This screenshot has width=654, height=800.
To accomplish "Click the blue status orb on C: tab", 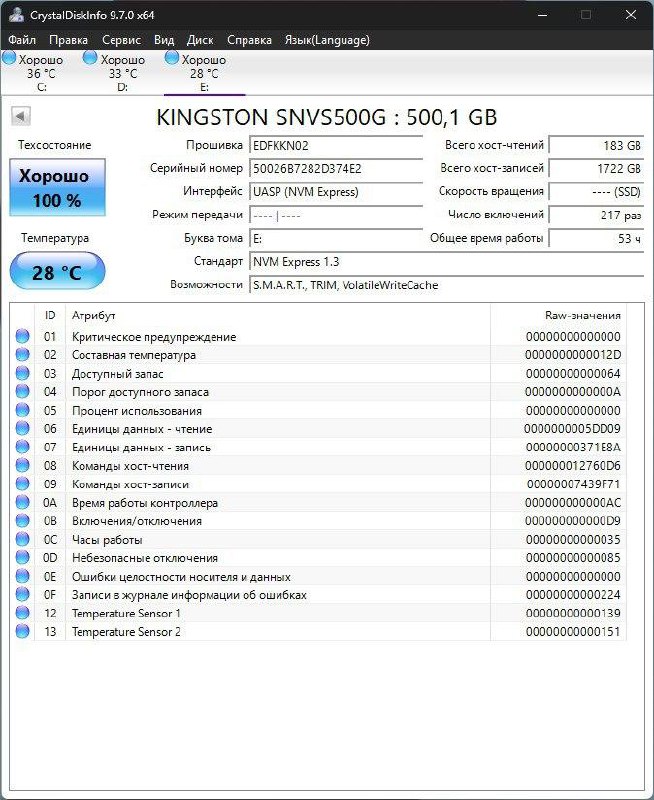I will coord(9,58).
